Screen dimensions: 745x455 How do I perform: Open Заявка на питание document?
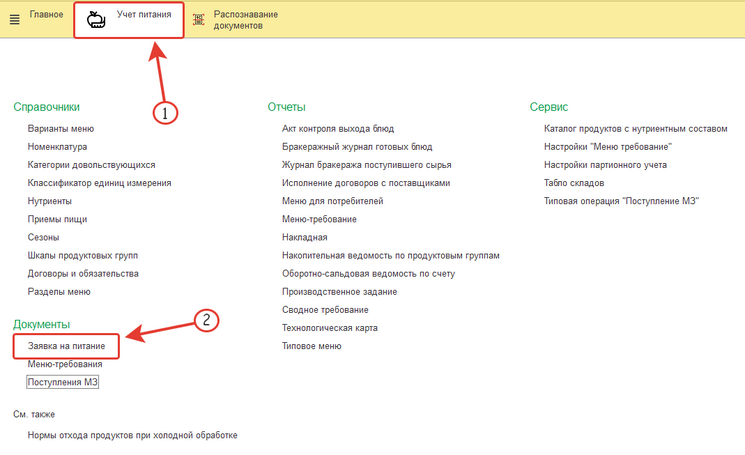coord(66,346)
